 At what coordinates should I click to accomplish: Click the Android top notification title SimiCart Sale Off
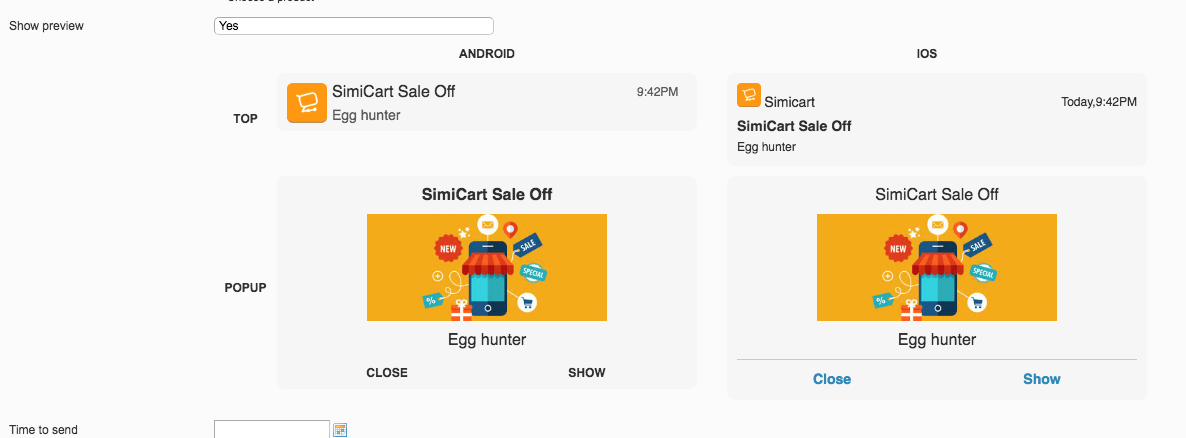click(x=393, y=92)
